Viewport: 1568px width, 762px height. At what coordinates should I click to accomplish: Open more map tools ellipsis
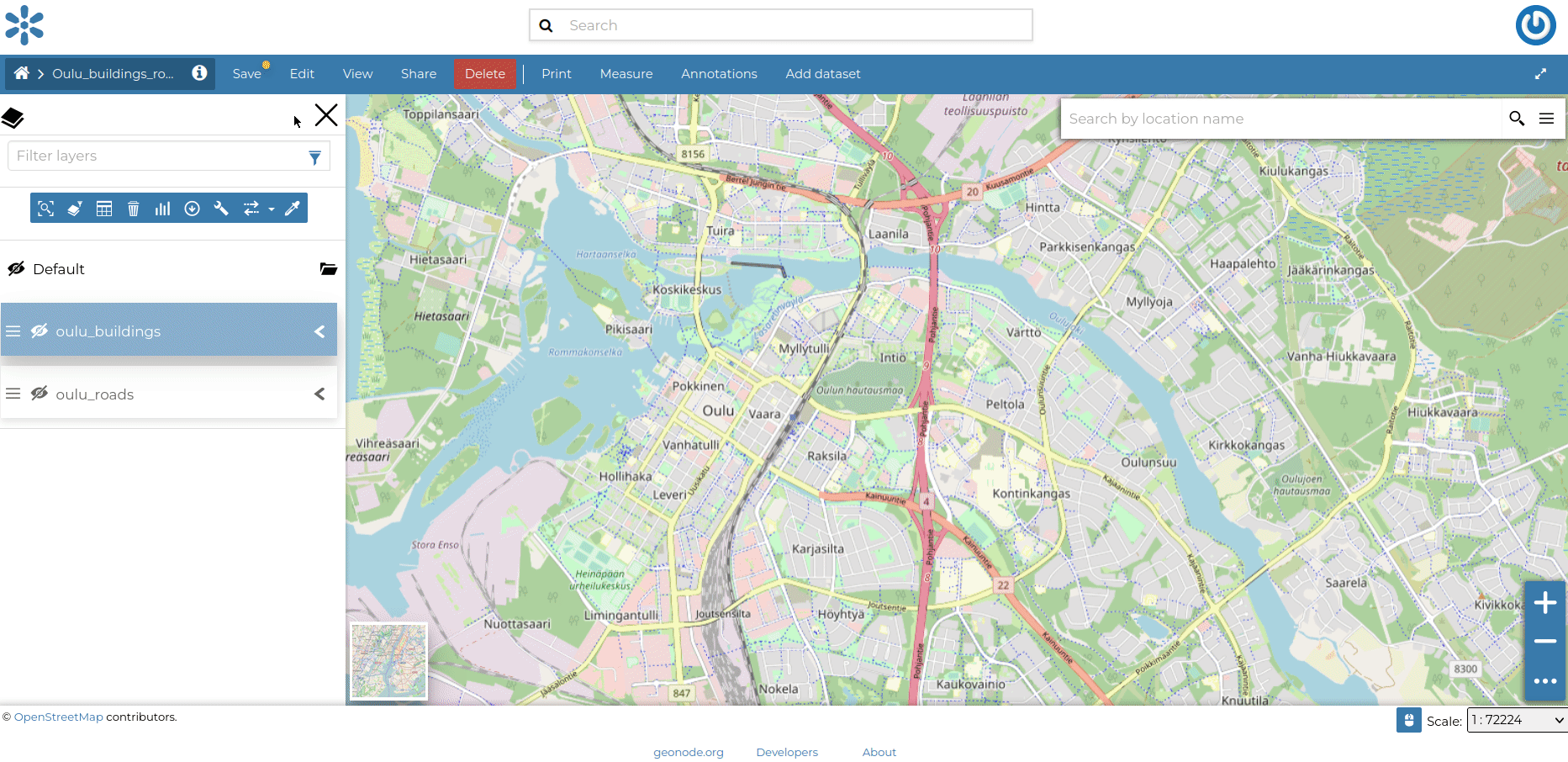pyautogui.click(x=1545, y=681)
